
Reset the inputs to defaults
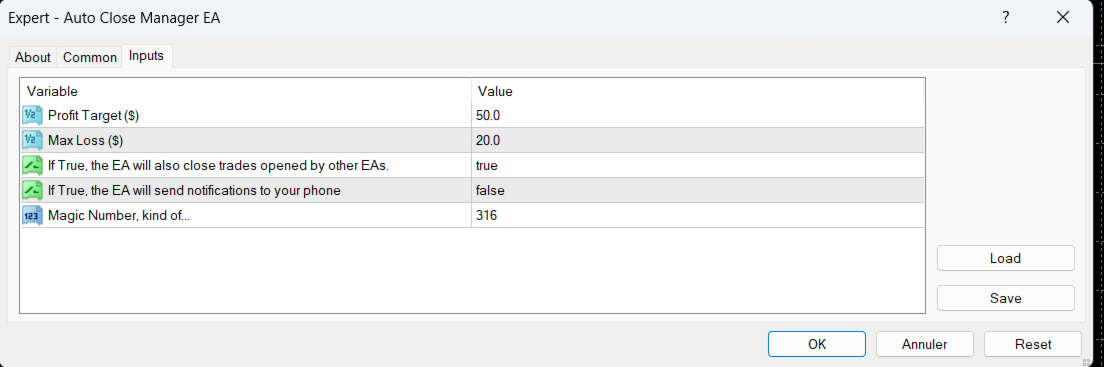[x=1033, y=344]
